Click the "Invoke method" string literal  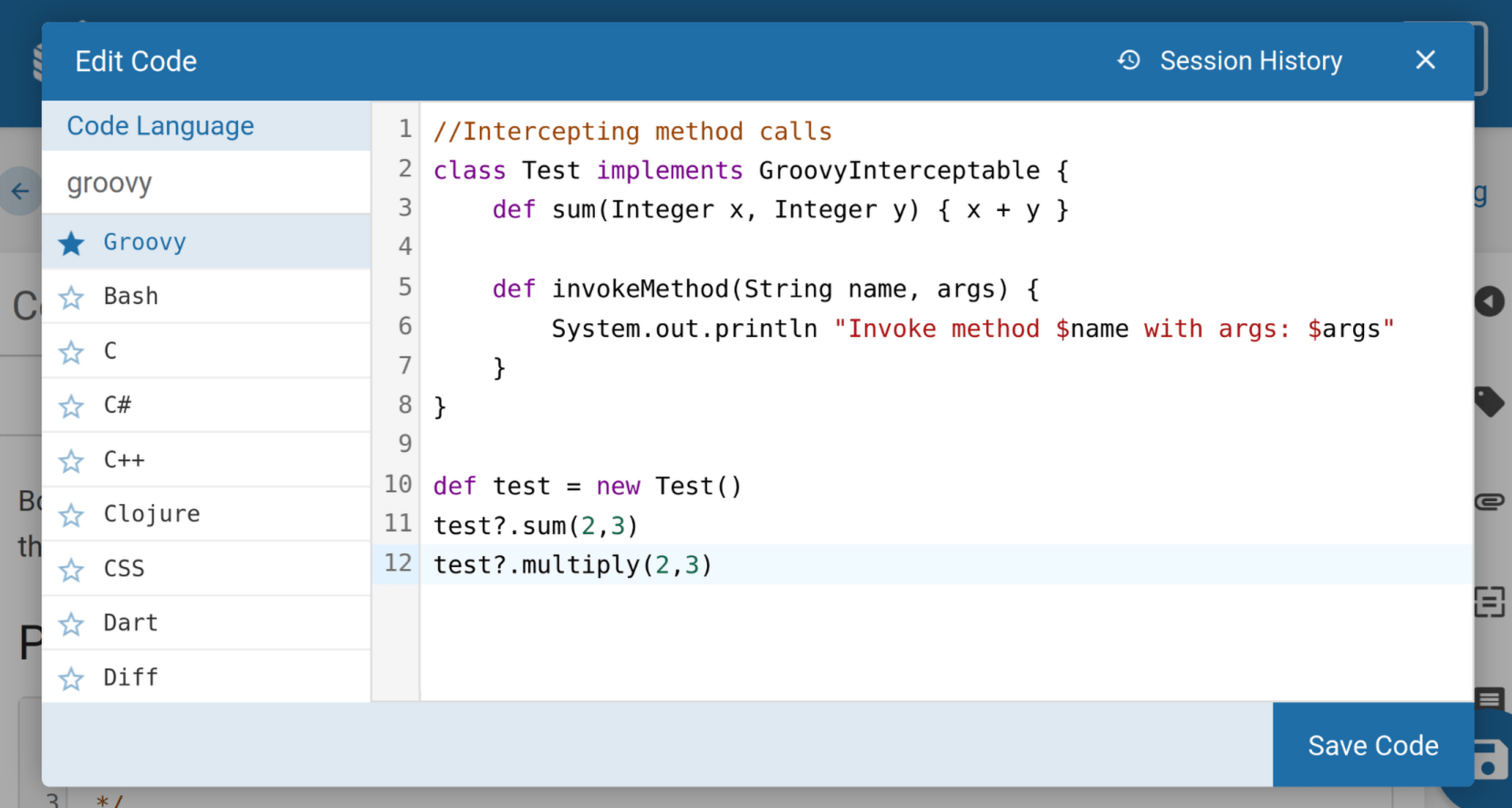tap(1113, 329)
